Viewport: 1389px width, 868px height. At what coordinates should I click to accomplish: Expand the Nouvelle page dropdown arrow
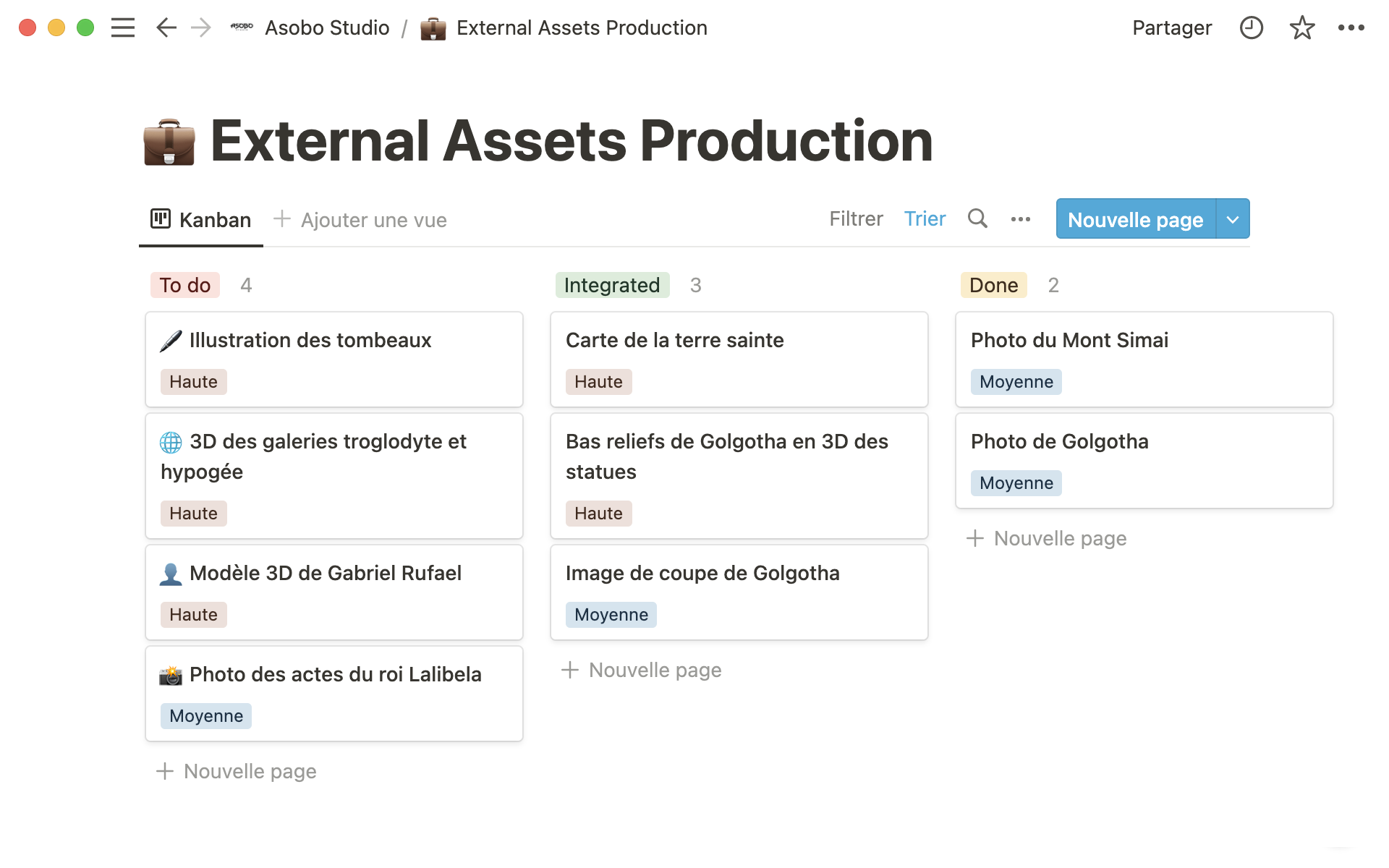point(1233,219)
